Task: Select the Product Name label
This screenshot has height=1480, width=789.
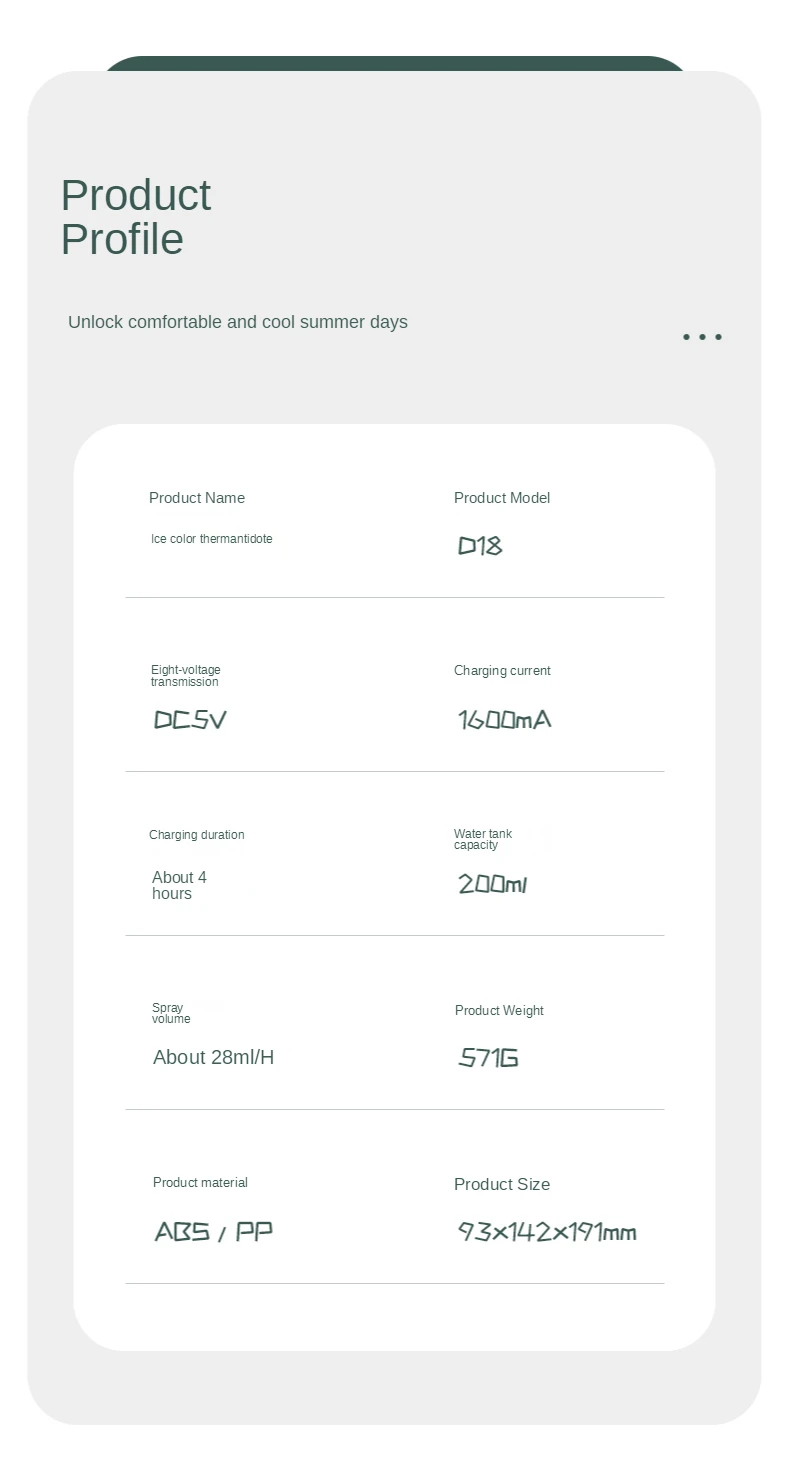Action: [x=197, y=498]
